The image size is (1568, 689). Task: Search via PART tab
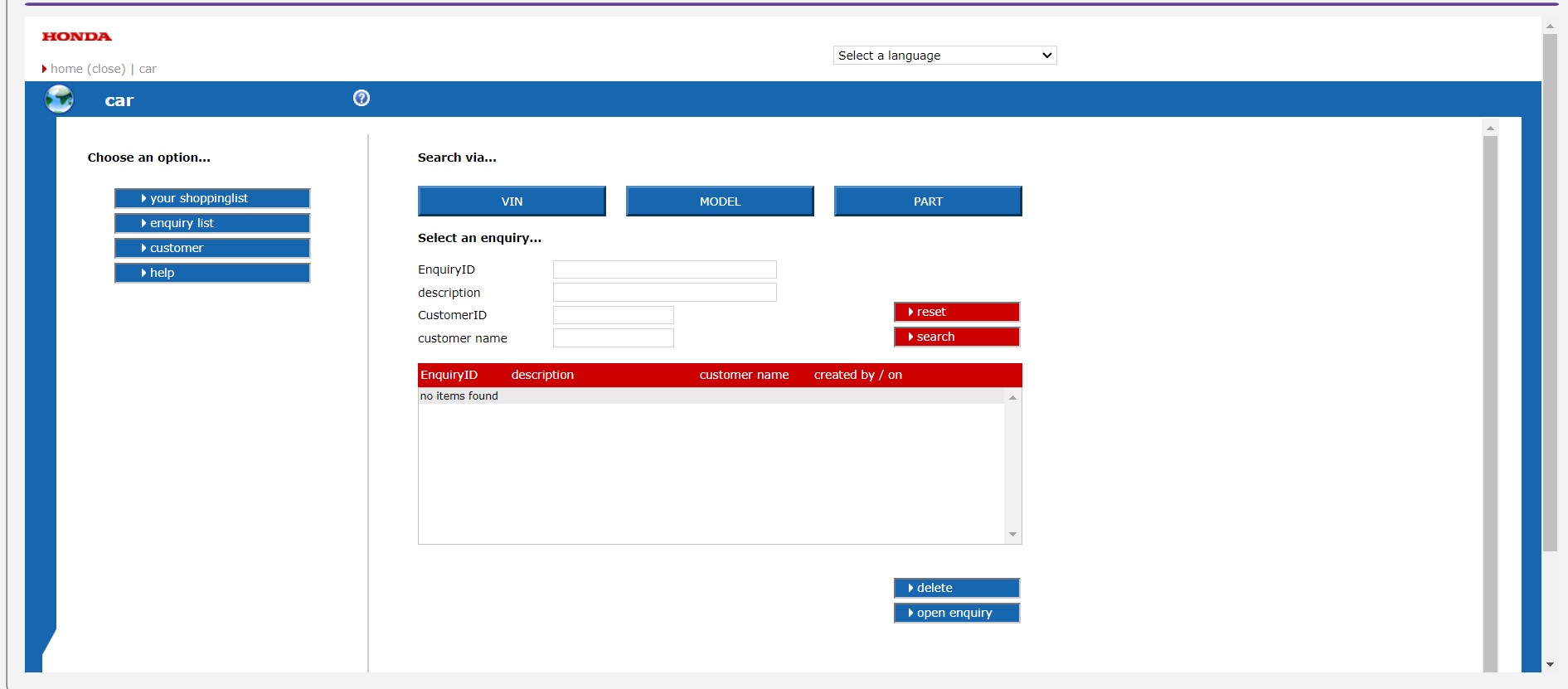pos(928,201)
